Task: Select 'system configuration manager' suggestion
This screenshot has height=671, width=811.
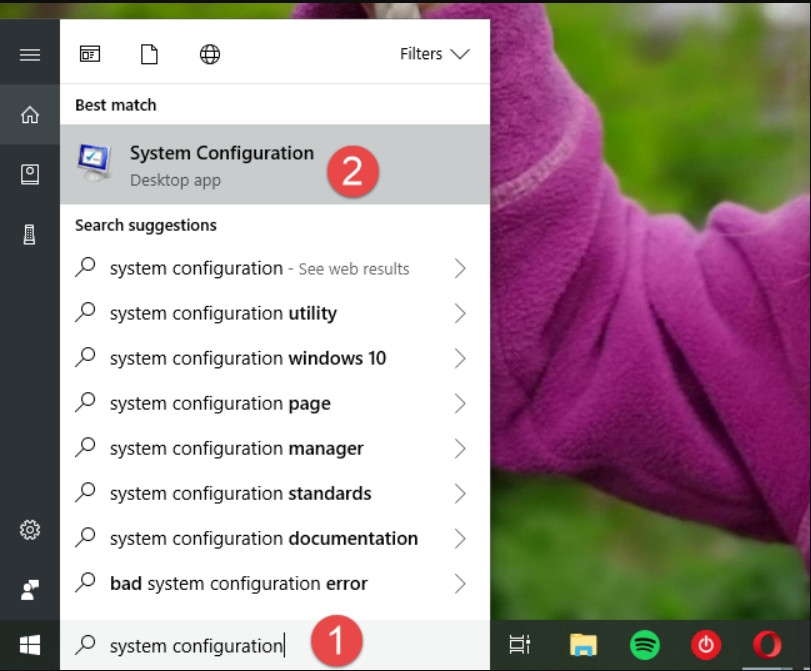Action: click(236, 449)
